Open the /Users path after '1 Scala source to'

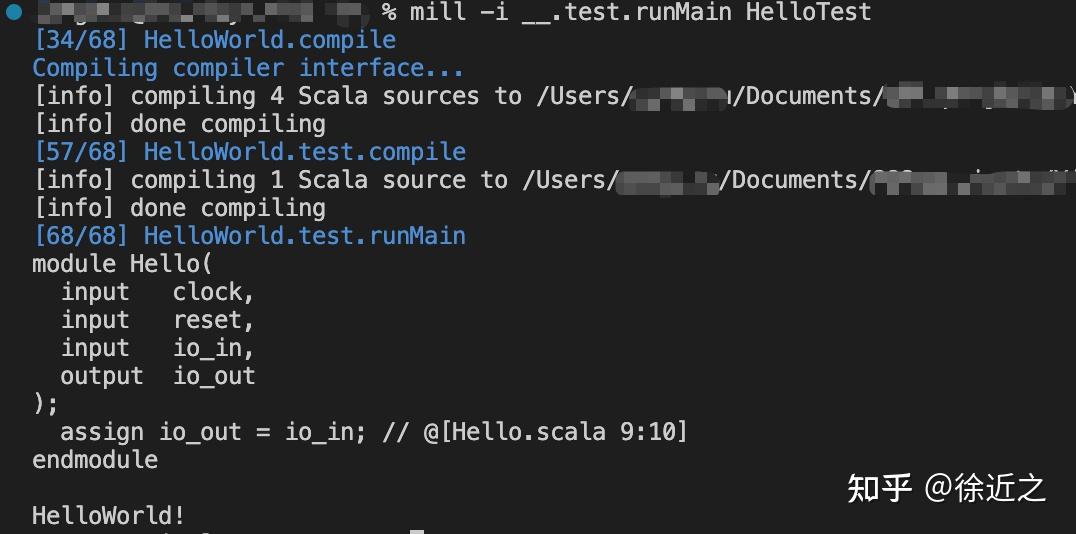[800, 180]
